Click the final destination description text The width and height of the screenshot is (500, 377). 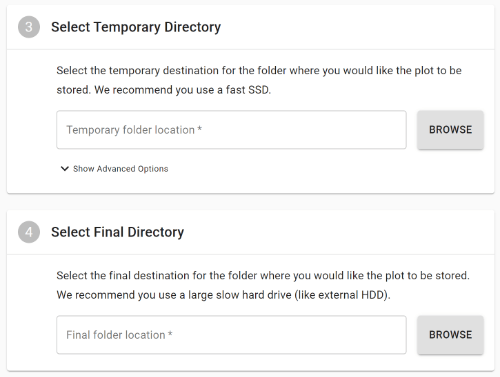(x=263, y=285)
